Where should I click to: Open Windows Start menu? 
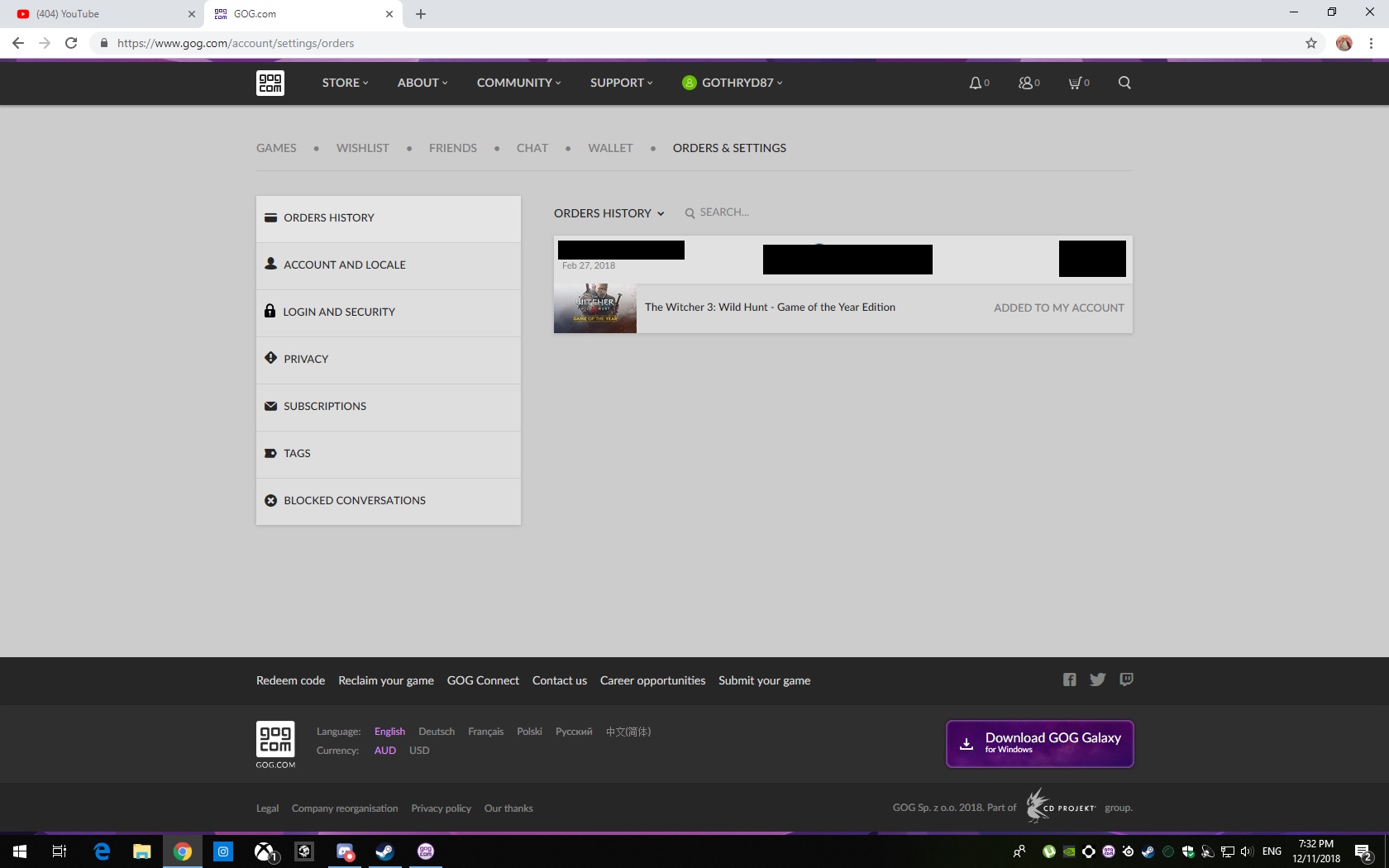(20, 851)
